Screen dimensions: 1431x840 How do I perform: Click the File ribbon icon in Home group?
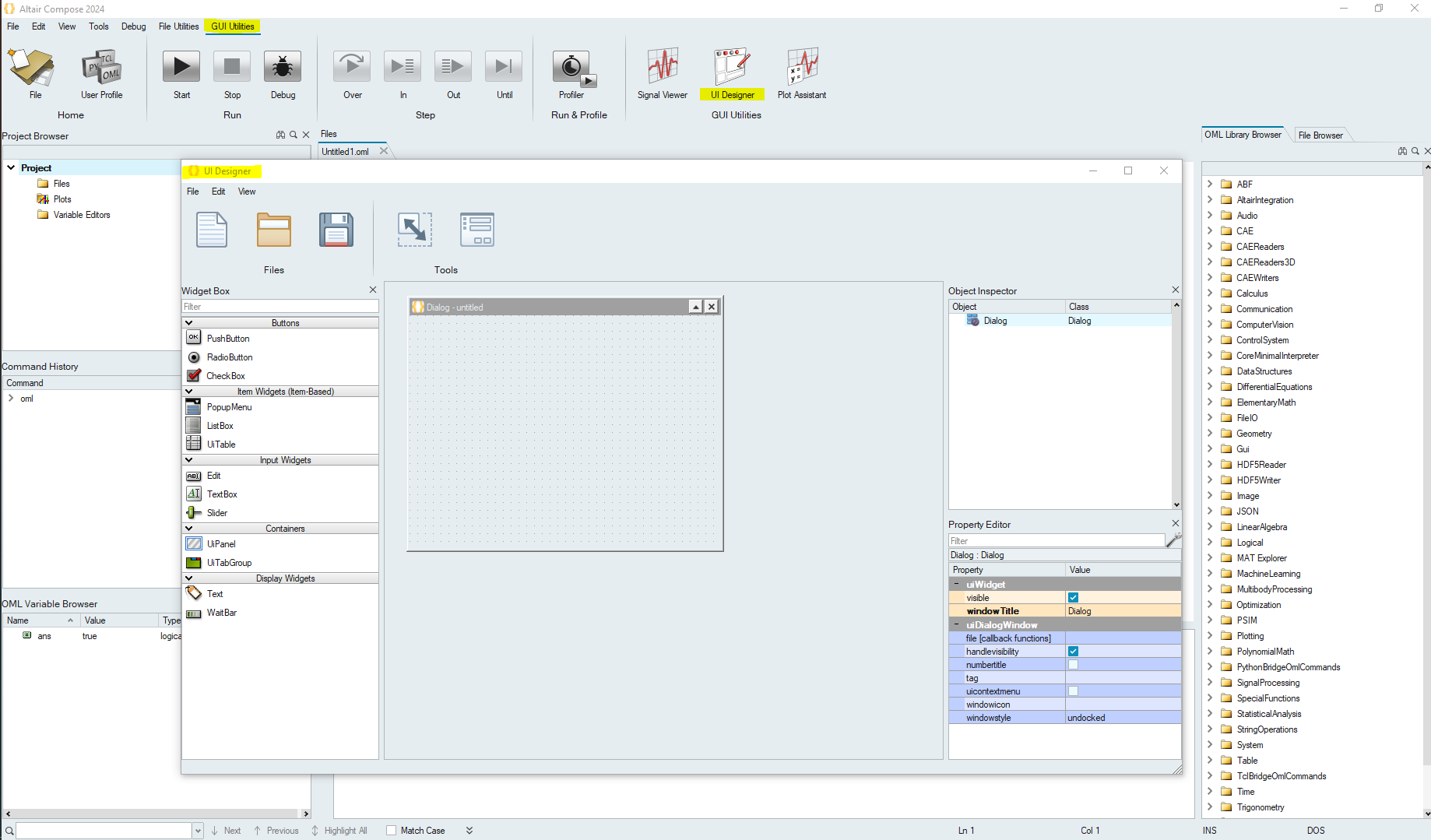32,67
